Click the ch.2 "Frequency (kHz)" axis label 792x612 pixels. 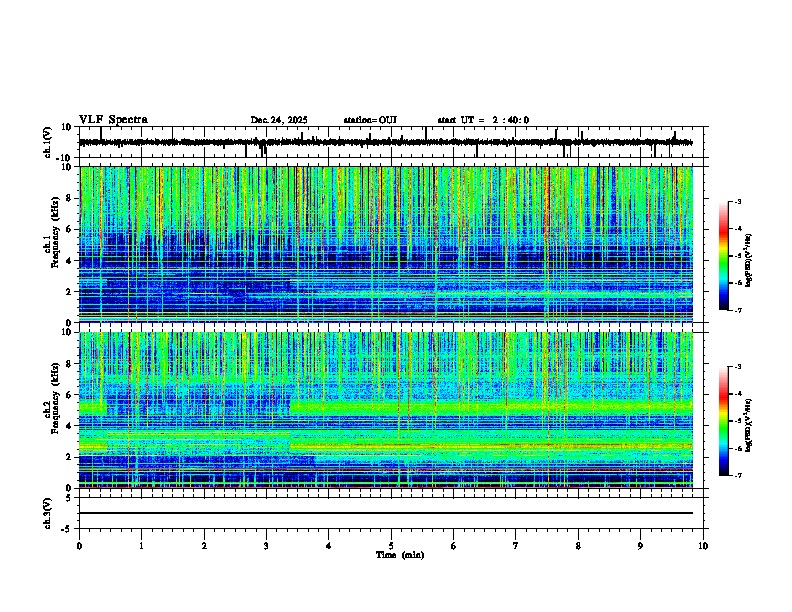(x=55, y=398)
